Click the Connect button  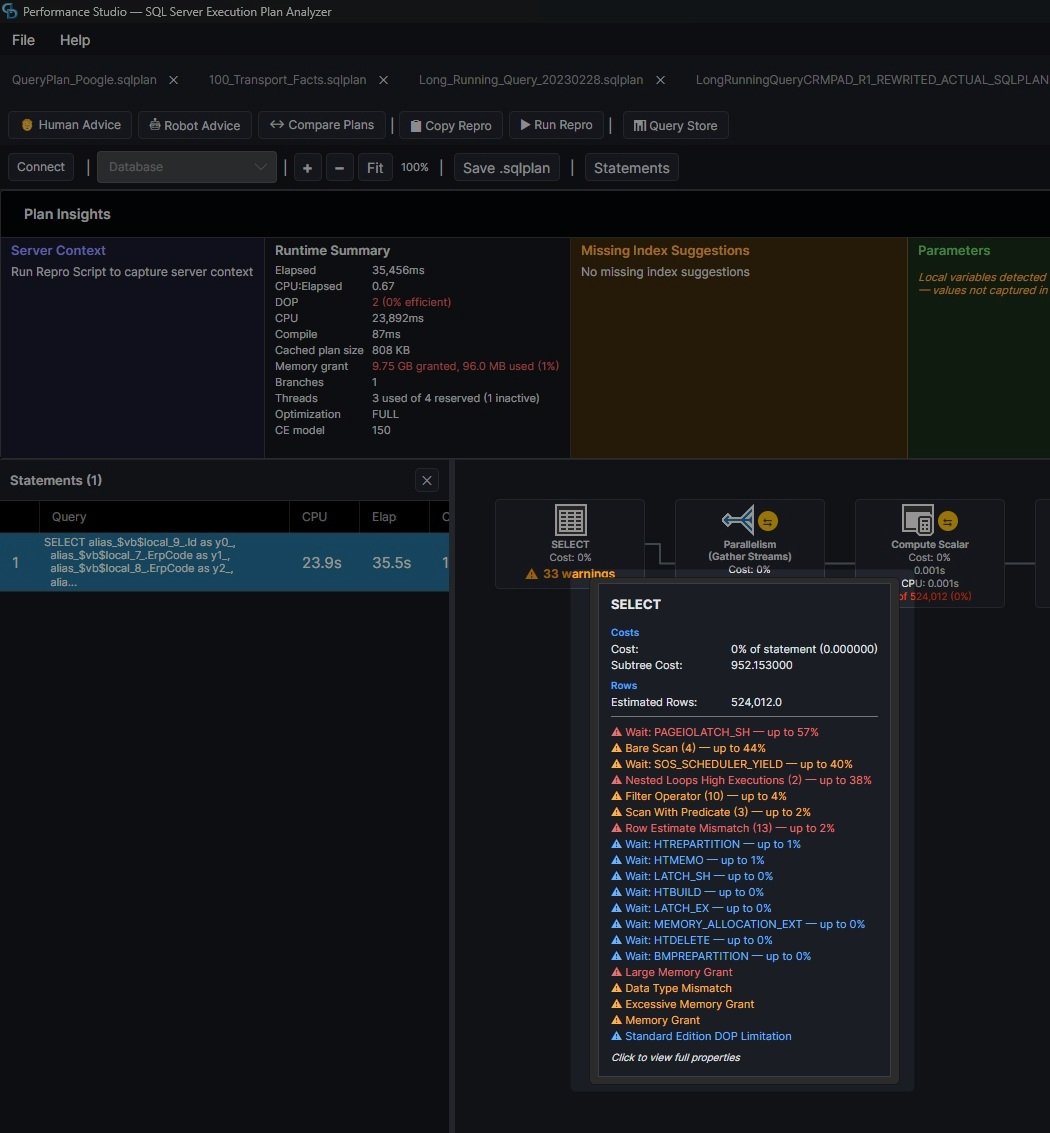tap(41, 167)
